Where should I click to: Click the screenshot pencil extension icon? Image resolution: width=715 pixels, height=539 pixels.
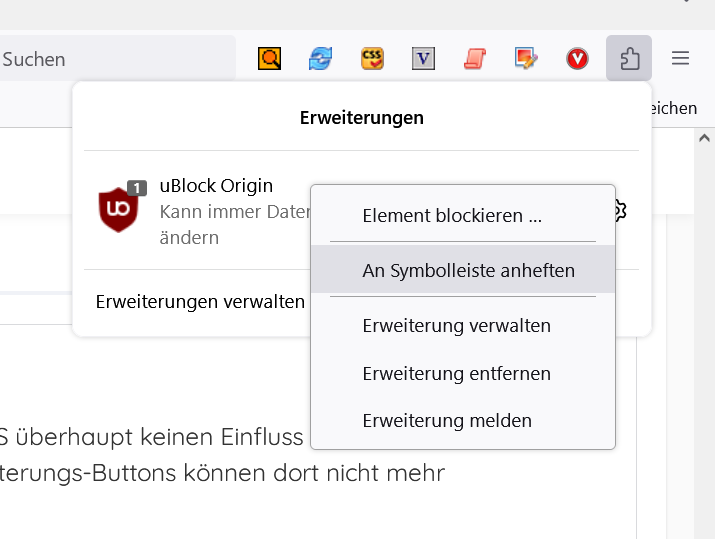point(526,59)
